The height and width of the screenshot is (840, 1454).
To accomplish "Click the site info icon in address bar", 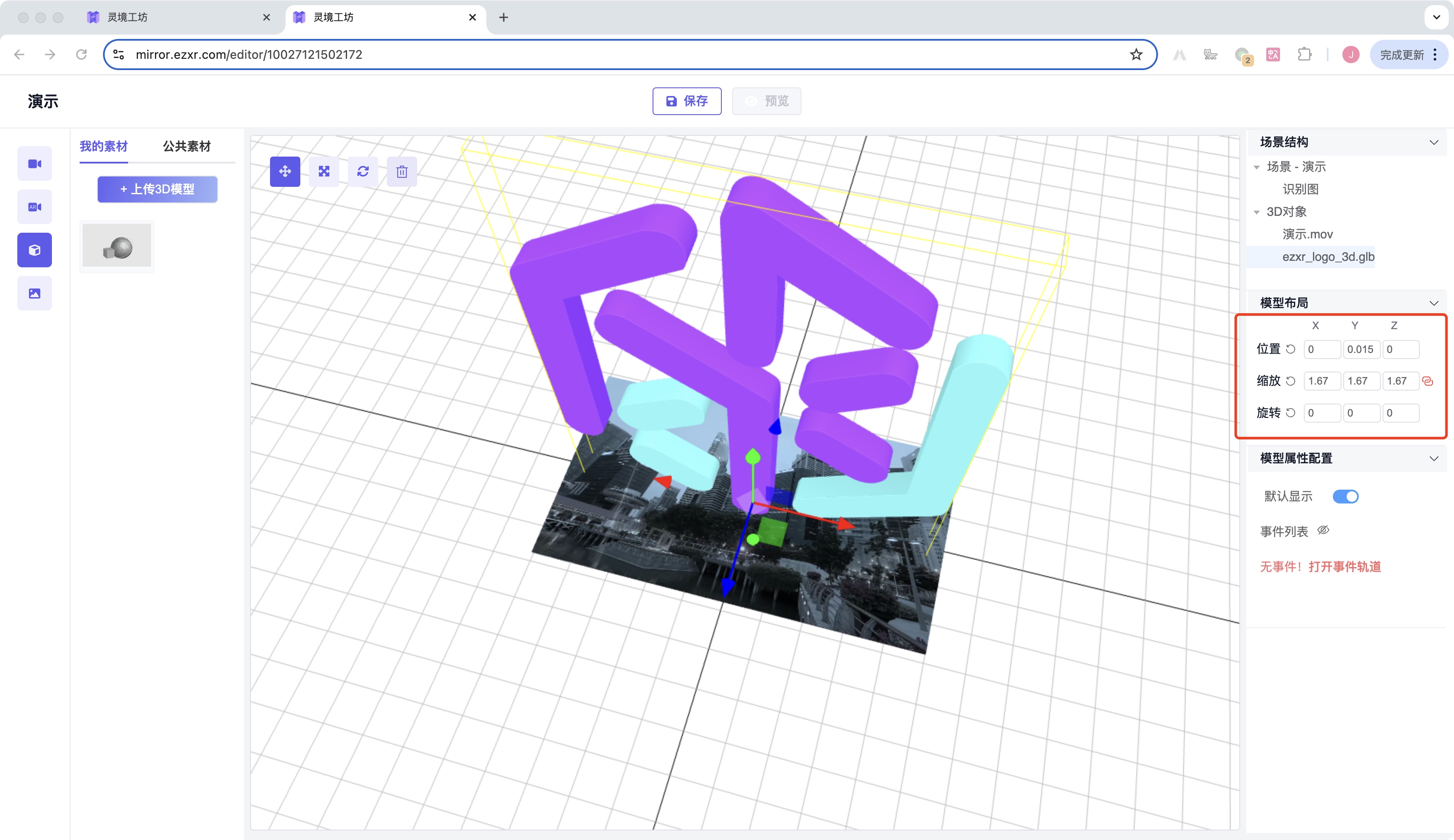I will coord(119,54).
